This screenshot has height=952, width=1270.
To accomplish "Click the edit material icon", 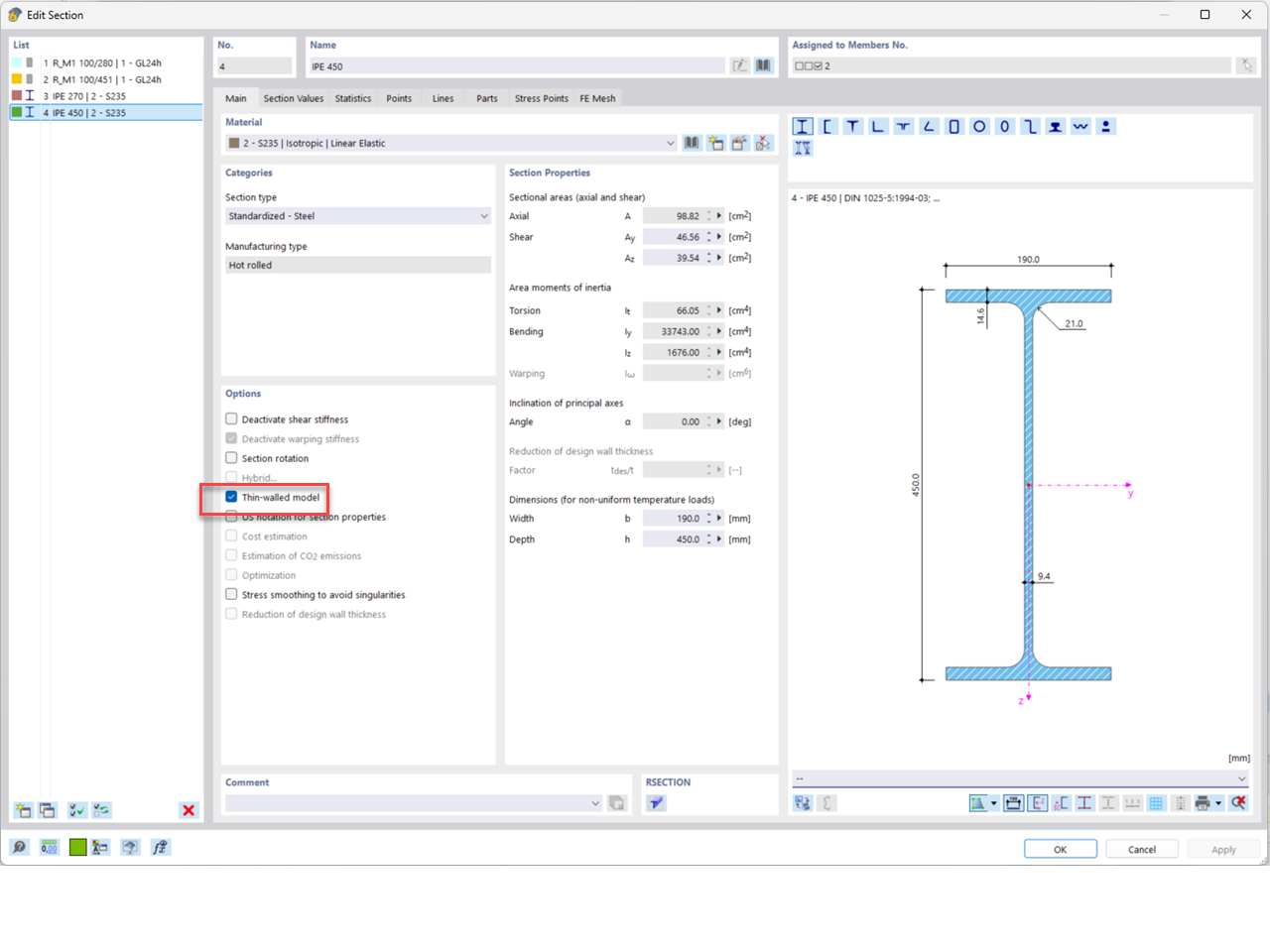I will click(739, 143).
